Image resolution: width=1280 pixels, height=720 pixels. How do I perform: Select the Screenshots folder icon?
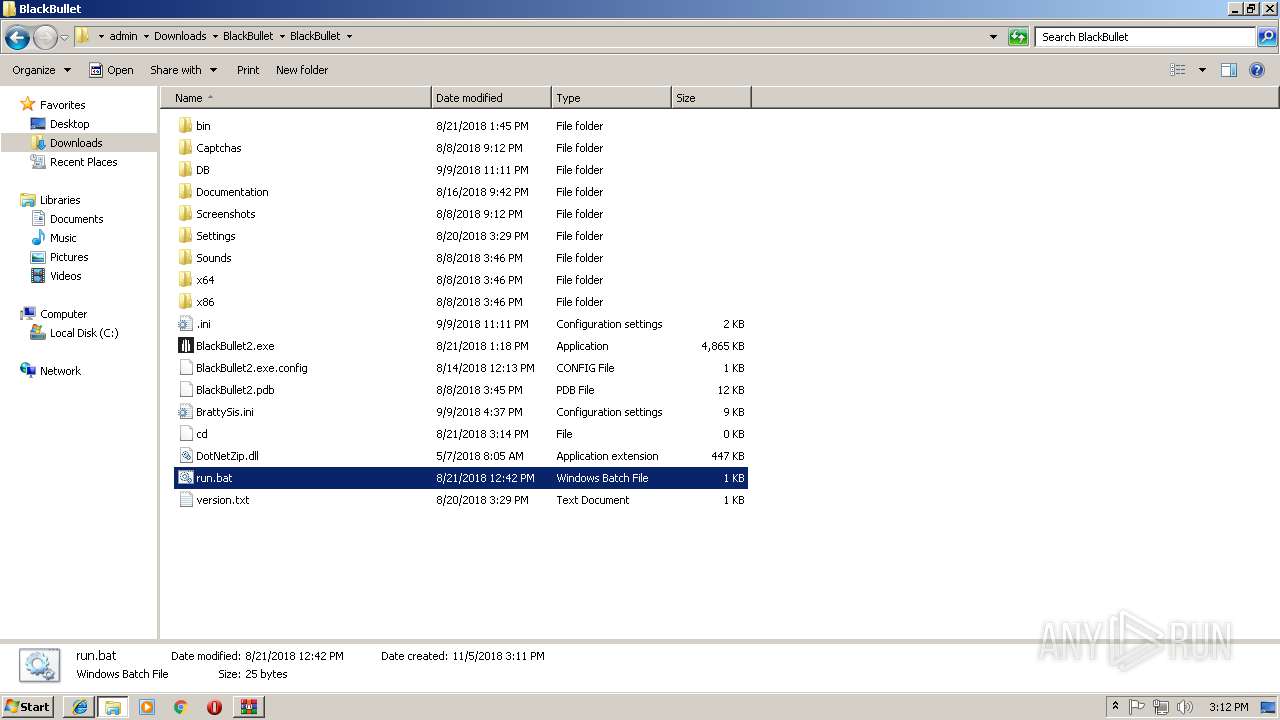[185, 214]
